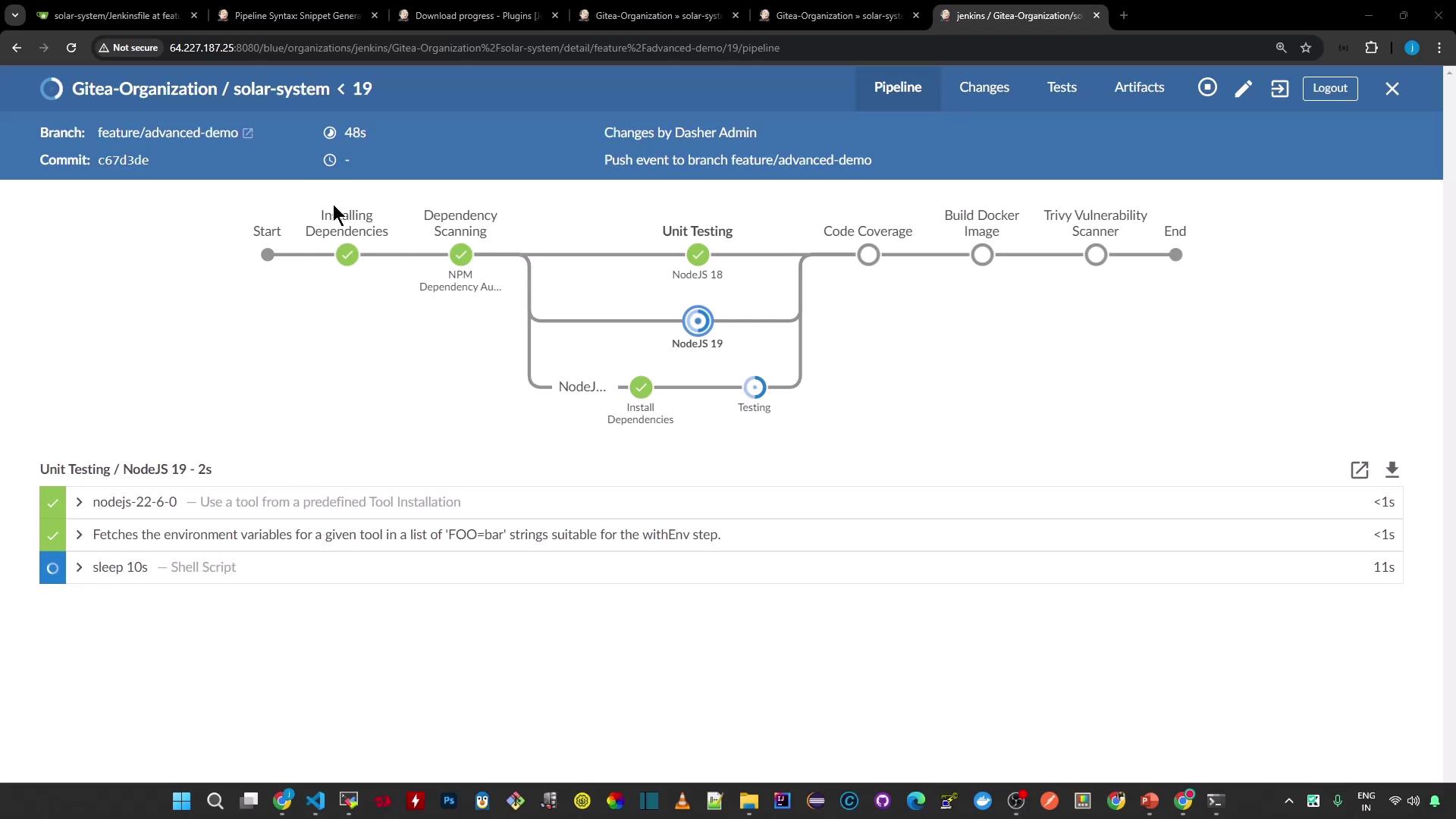Stop the running pipeline with the stop icon
Image resolution: width=1456 pixels, height=819 pixels.
click(x=1207, y=88)
